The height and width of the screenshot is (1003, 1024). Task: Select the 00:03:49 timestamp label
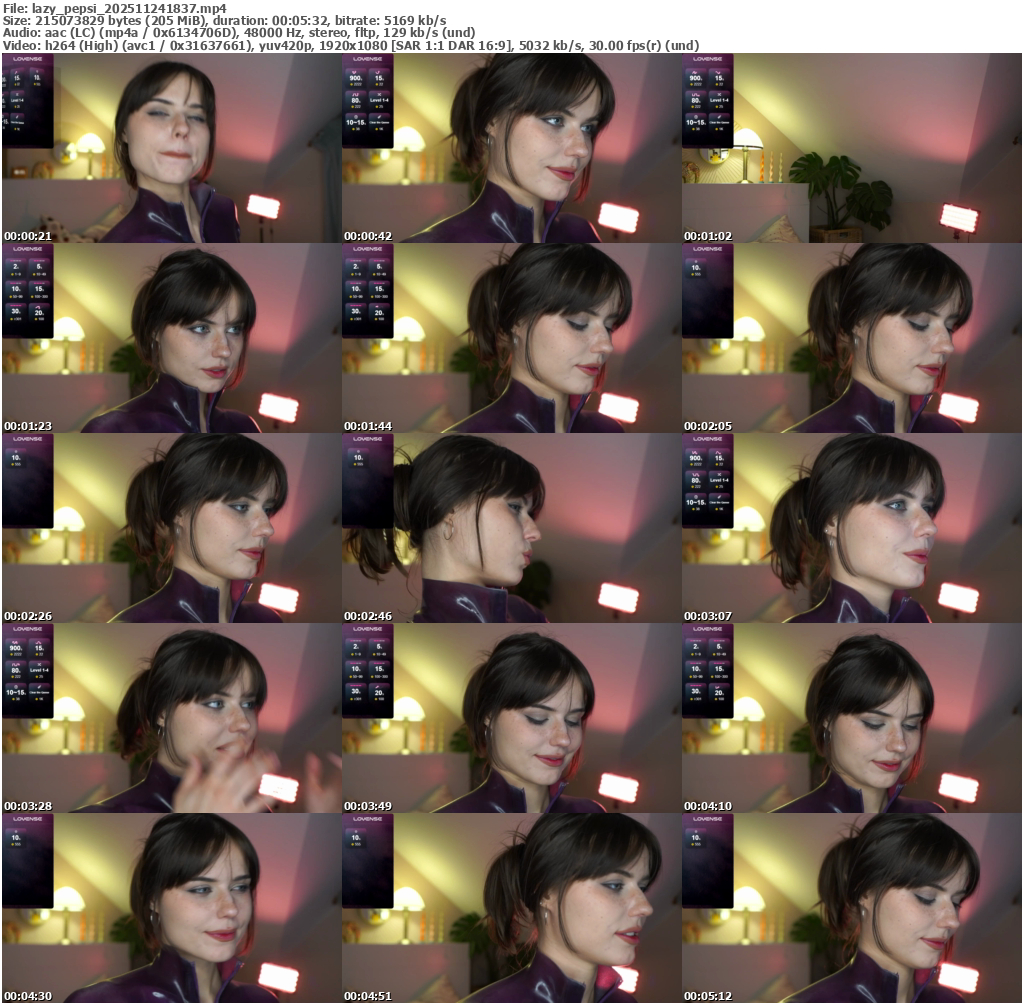coord(368,806)
